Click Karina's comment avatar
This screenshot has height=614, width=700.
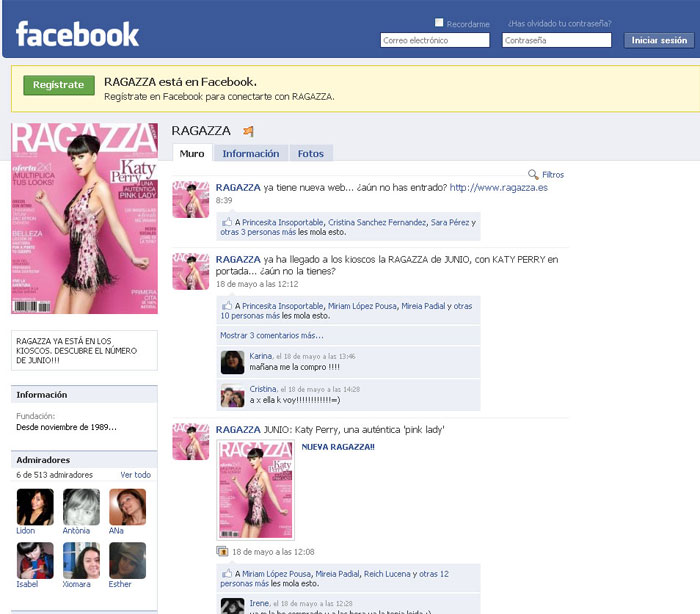tap(233, 362)
